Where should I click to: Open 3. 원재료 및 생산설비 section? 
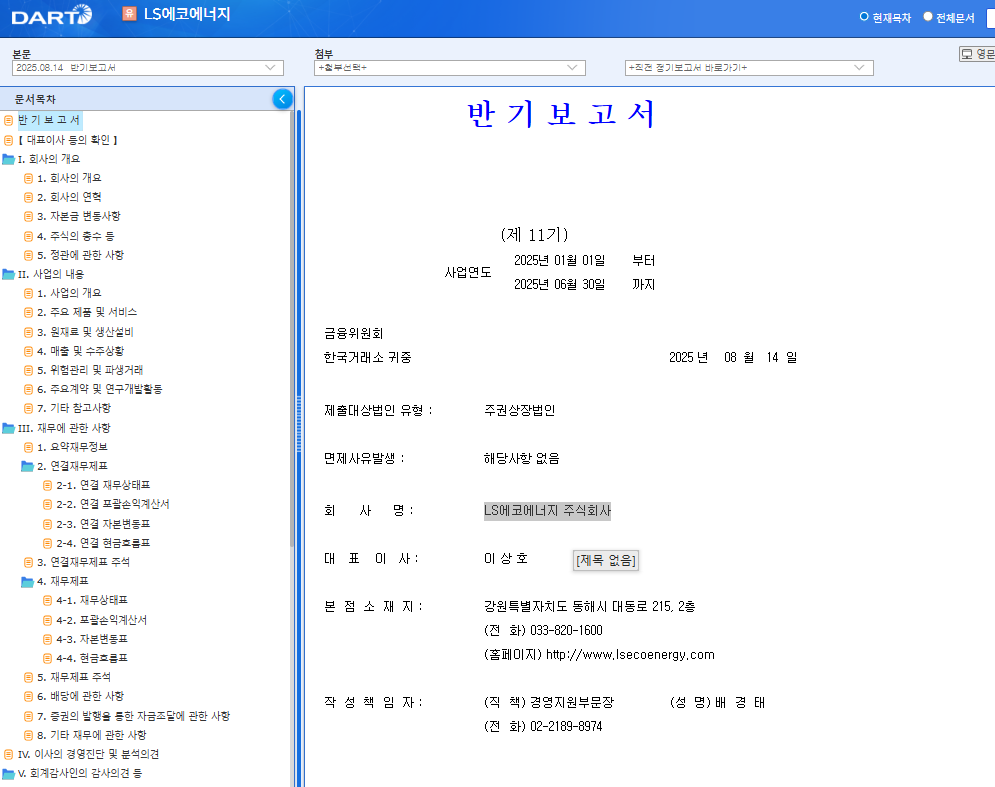(x=85, y=332)
